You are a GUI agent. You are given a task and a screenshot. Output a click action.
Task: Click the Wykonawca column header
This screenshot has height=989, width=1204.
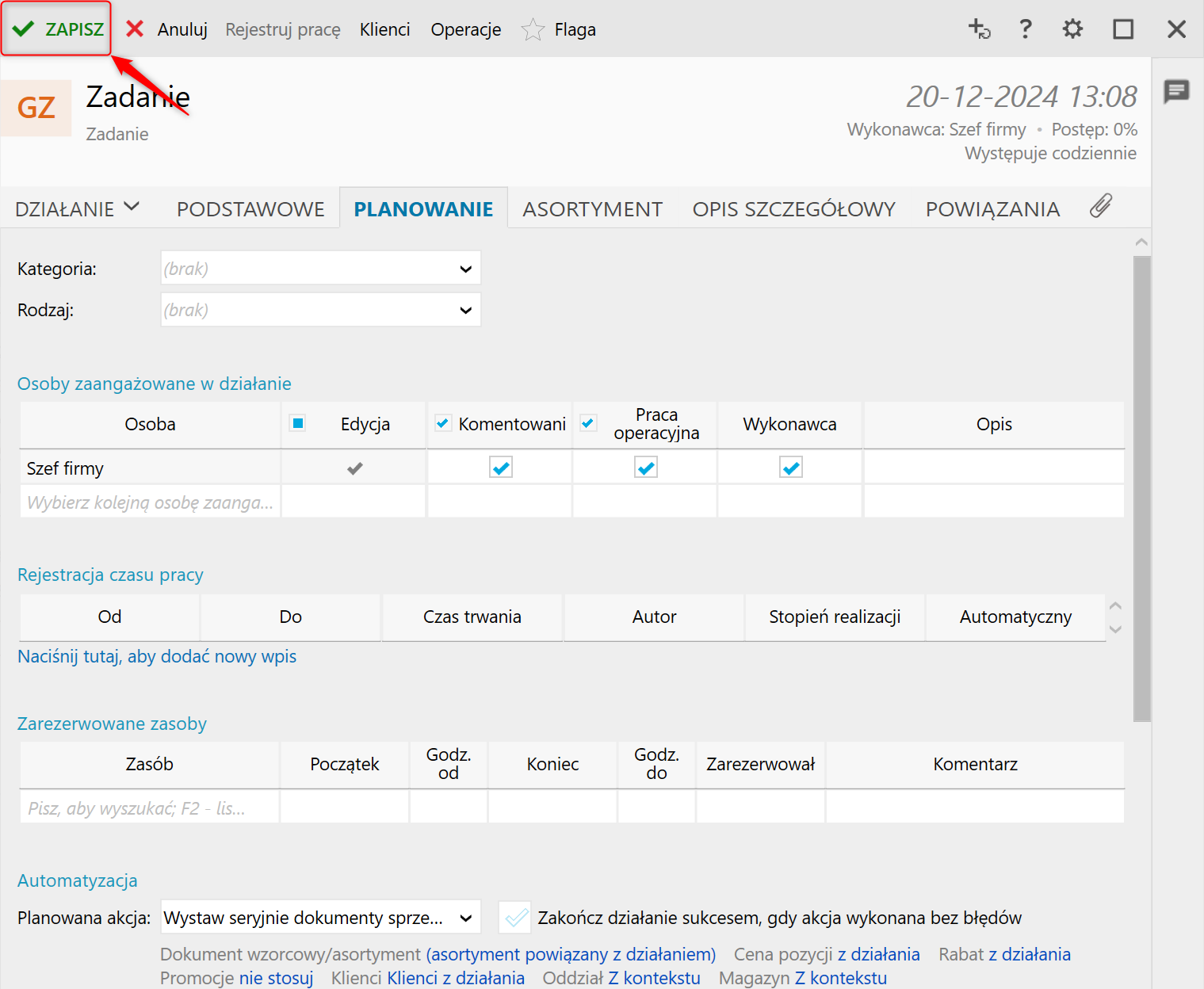coord(789,424)
